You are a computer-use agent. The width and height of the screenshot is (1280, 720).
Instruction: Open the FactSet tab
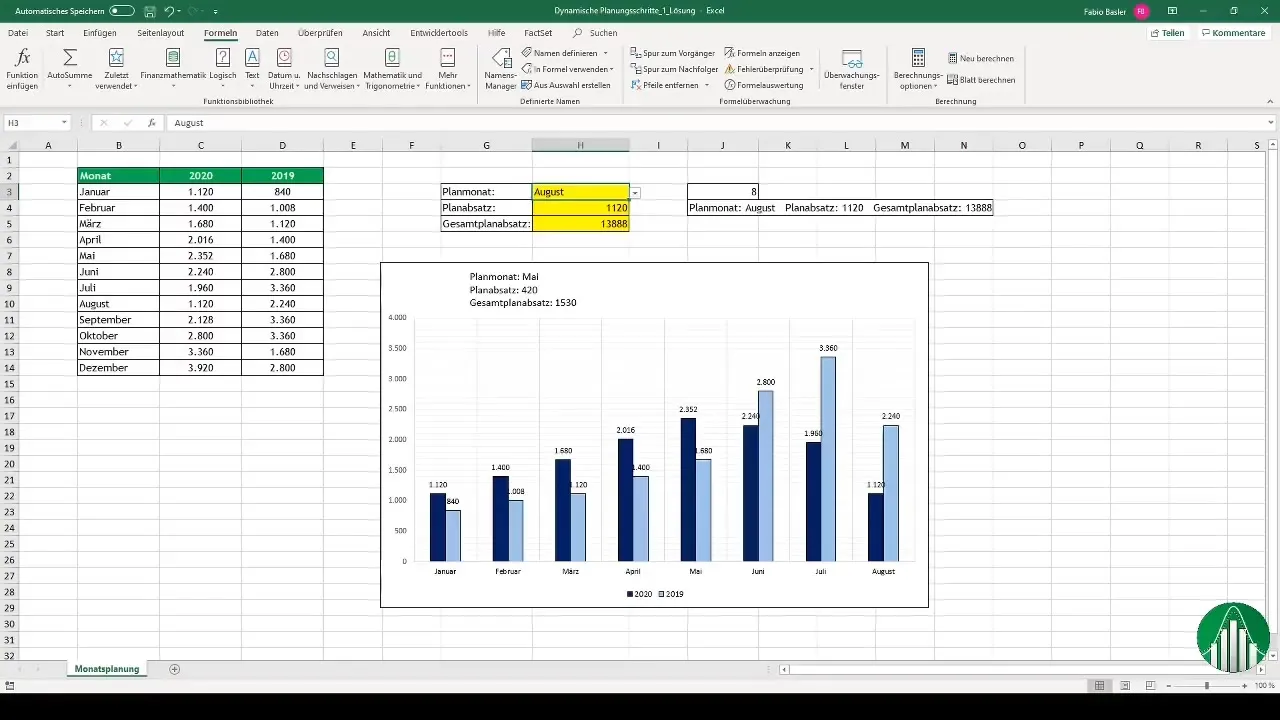tap(538, 33)
